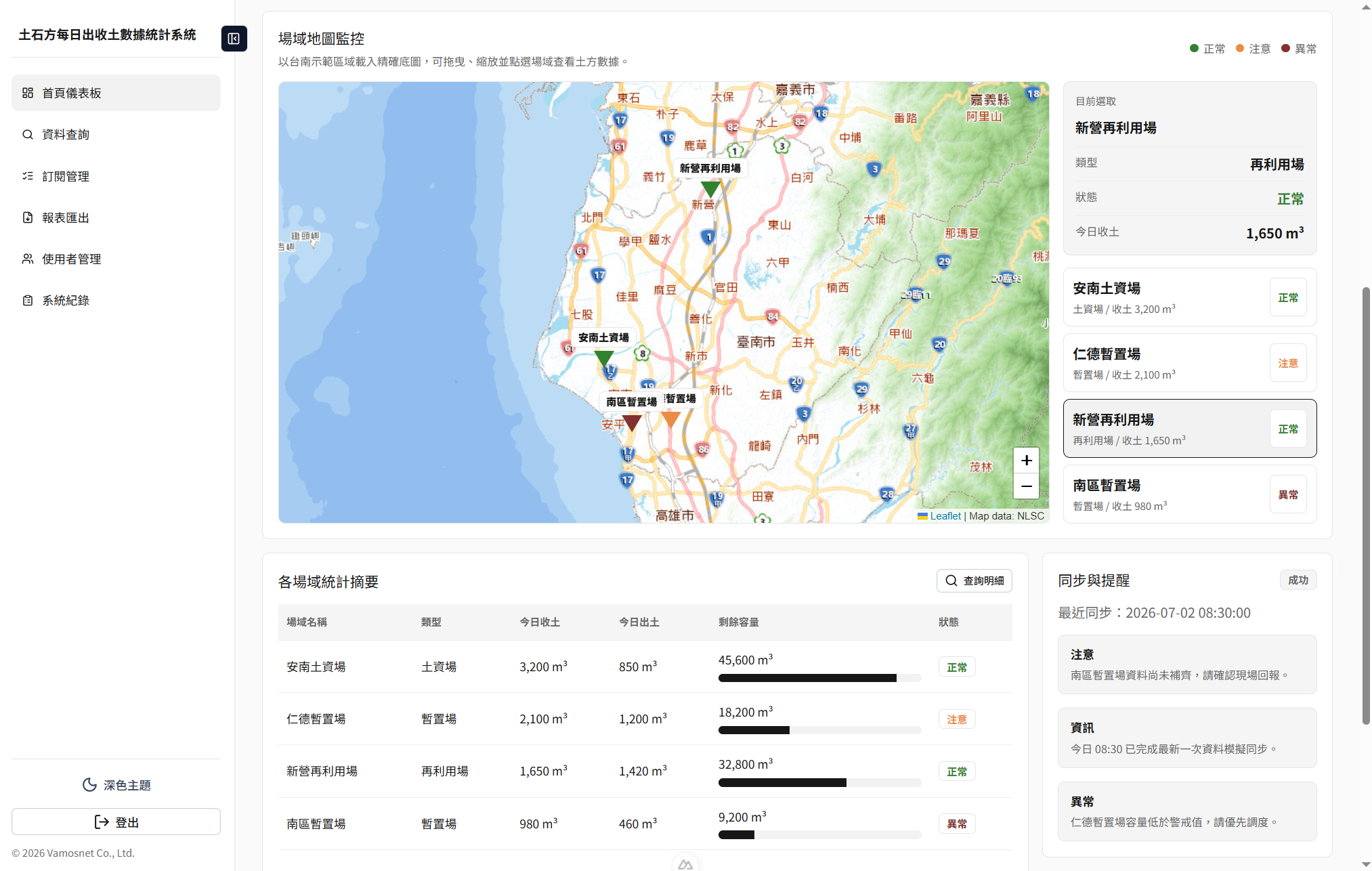Click the 系統紀錄 clipboard icon
Screen dimensions: 1372x871
(28, 300)
